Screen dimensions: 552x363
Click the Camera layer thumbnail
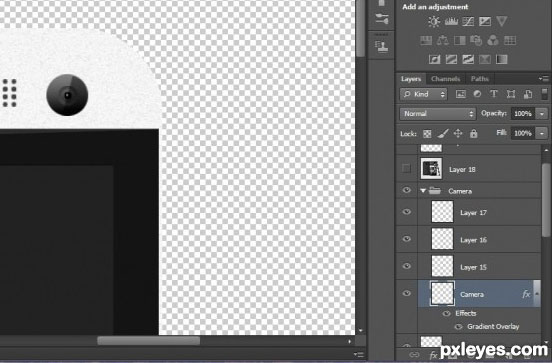442,293
